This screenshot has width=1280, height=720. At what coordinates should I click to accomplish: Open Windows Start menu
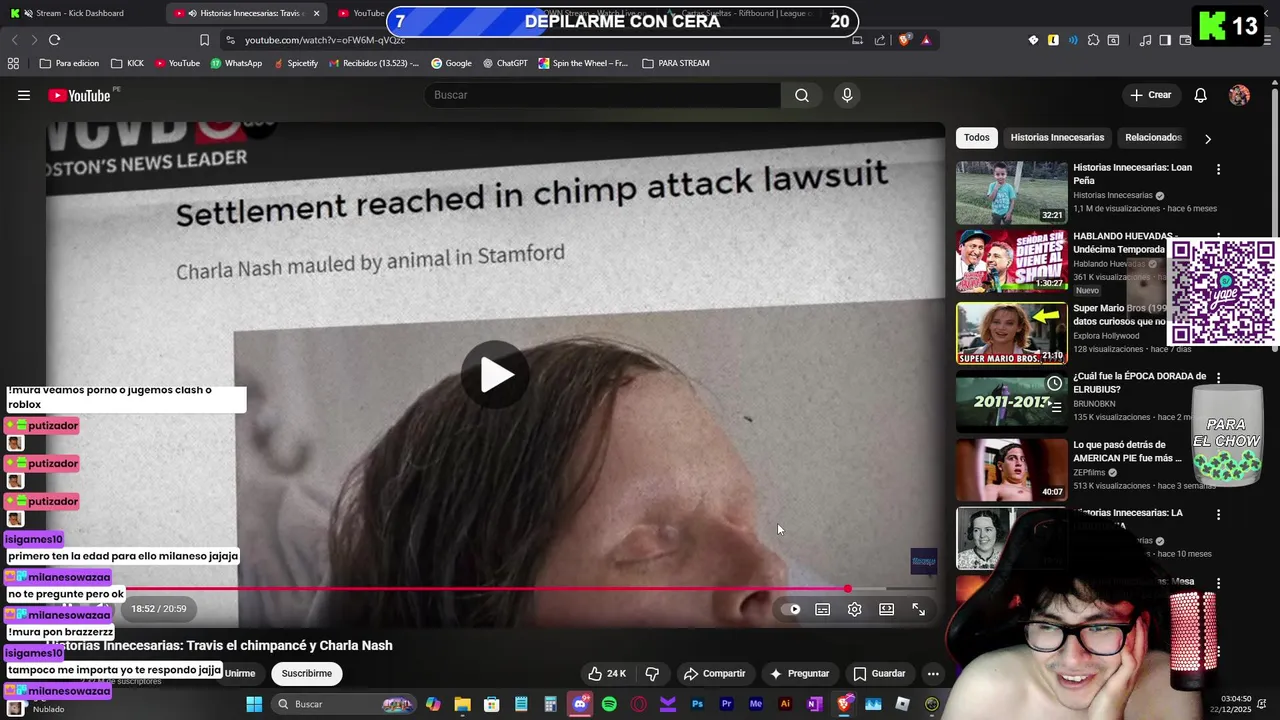pyautogui.click(x=254, y=704)
